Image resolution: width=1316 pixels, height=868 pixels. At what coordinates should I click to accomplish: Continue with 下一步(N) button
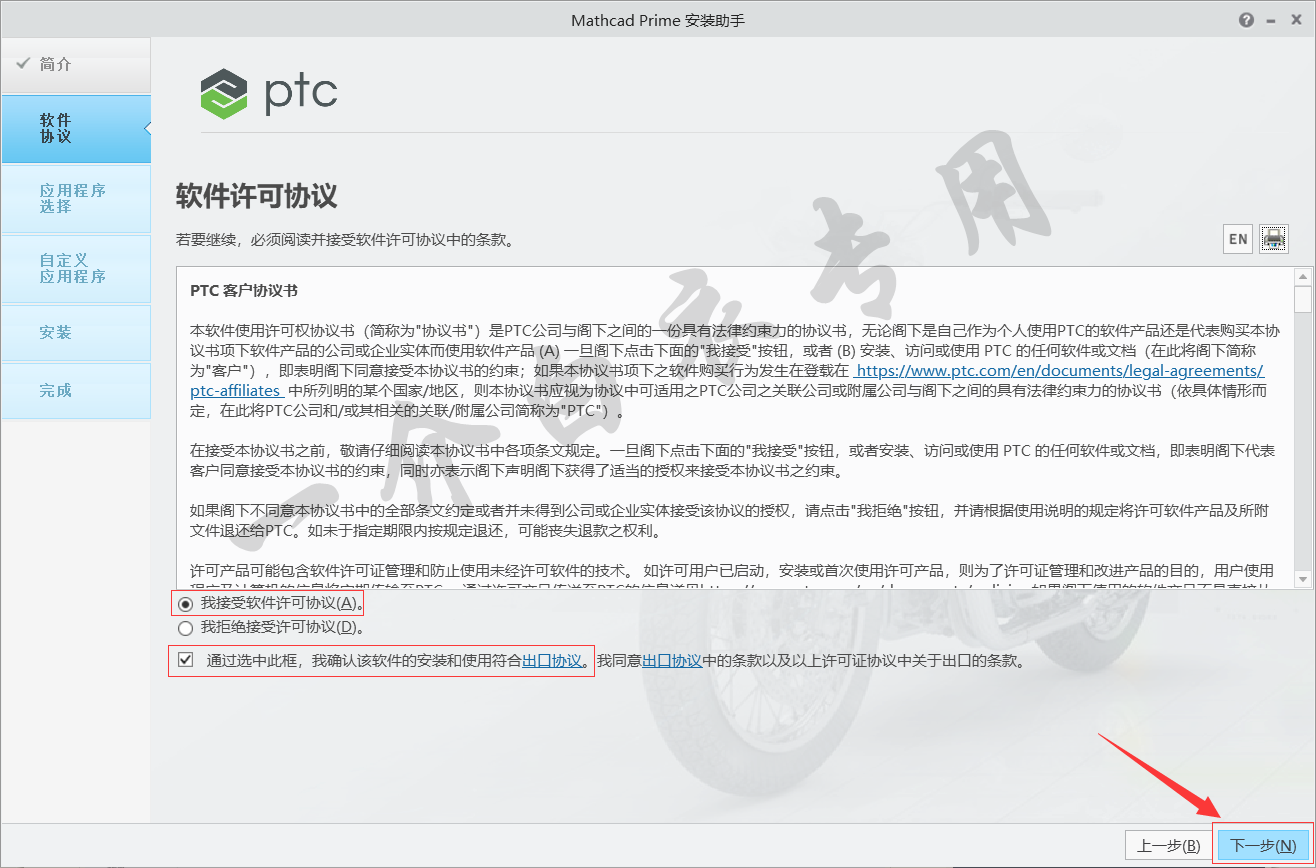point(1262,845)
